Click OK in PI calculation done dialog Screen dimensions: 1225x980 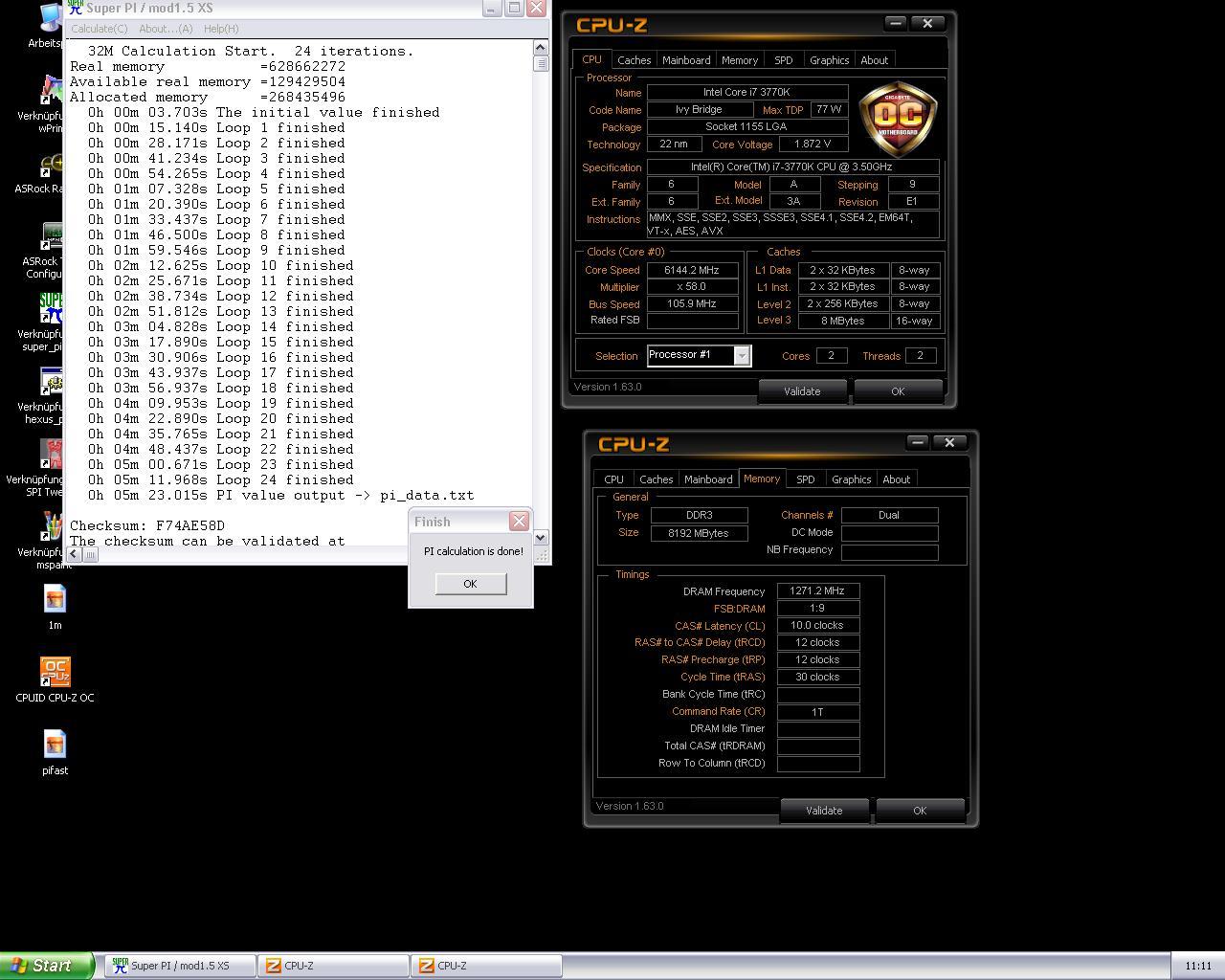470,584
